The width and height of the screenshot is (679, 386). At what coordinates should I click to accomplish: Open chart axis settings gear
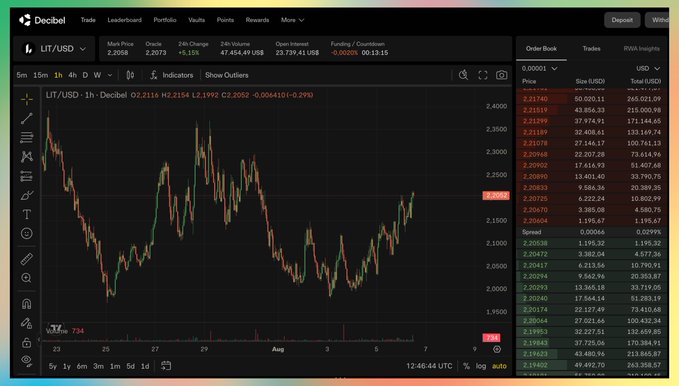click(497, 349)
